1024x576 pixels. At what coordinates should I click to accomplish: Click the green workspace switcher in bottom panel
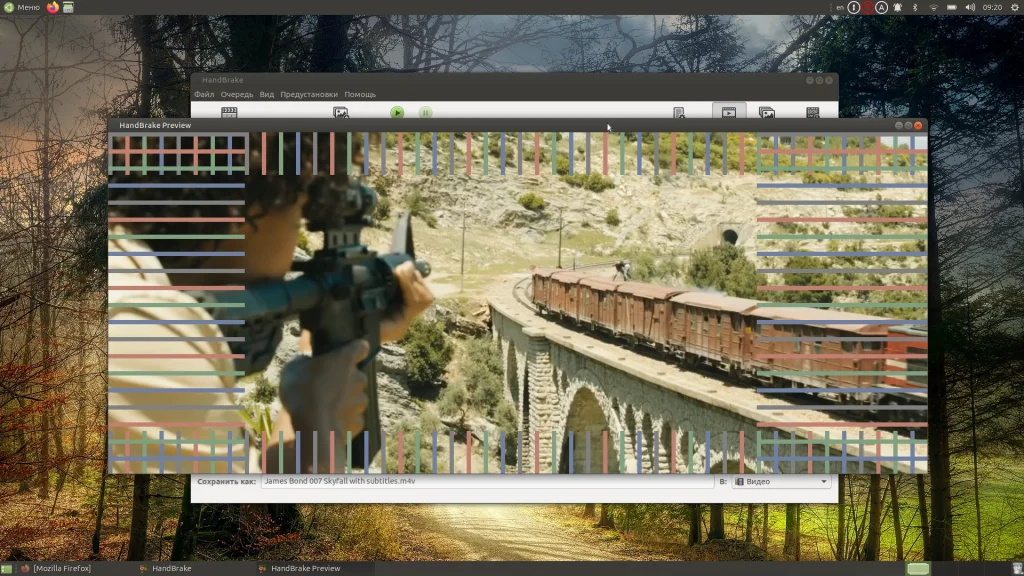coord(918,569)
